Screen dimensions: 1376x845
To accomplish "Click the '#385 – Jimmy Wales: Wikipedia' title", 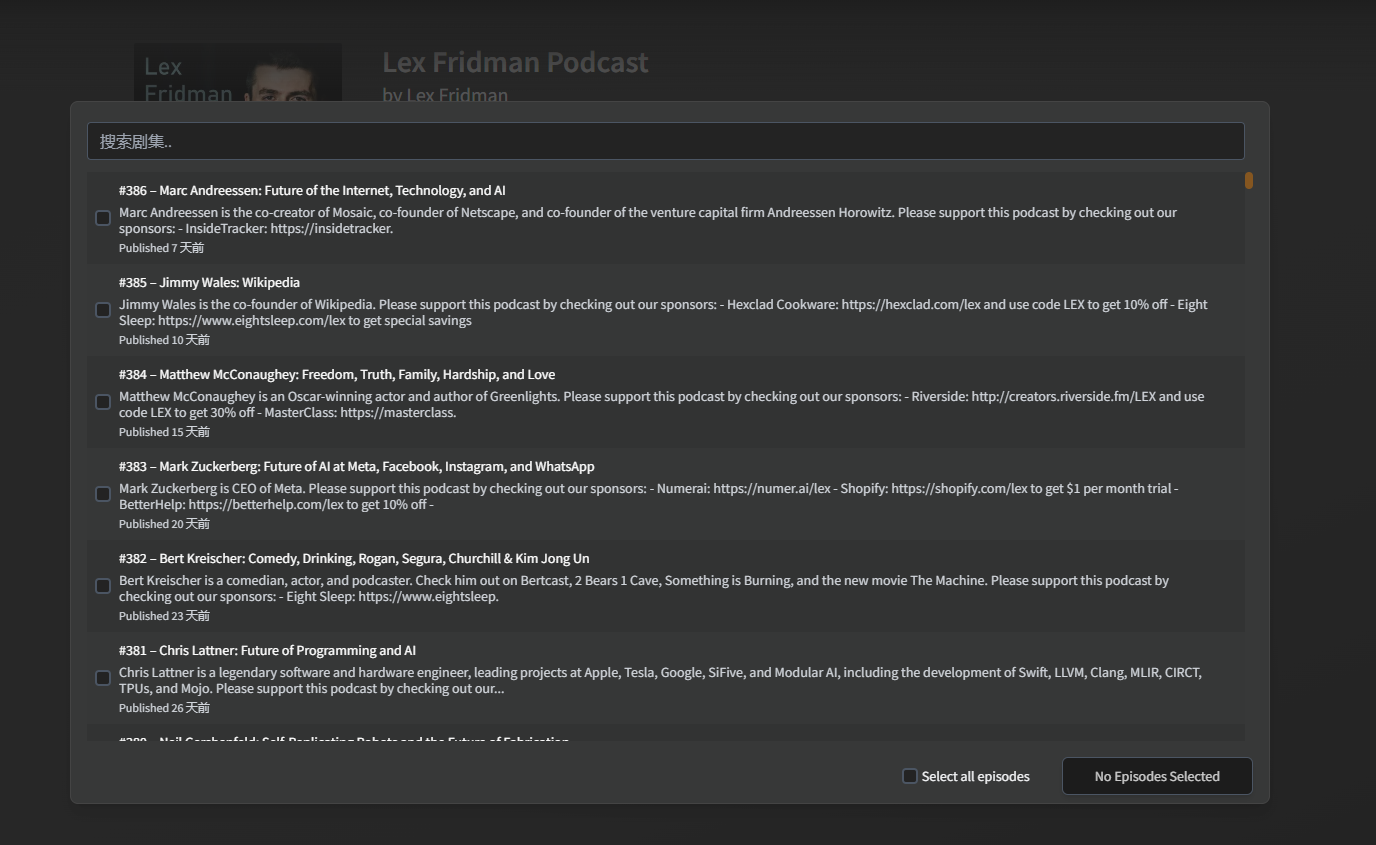I will 209,282.
